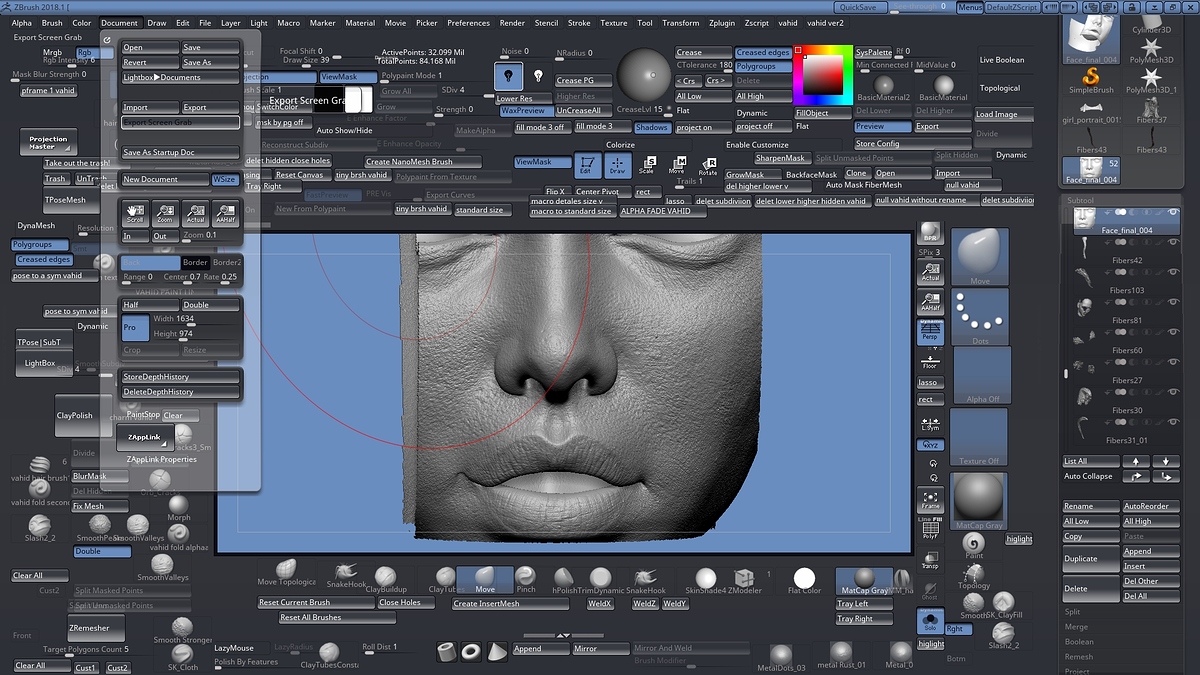
Task: Toggle Solo mode icon
Action: point(930,621)
